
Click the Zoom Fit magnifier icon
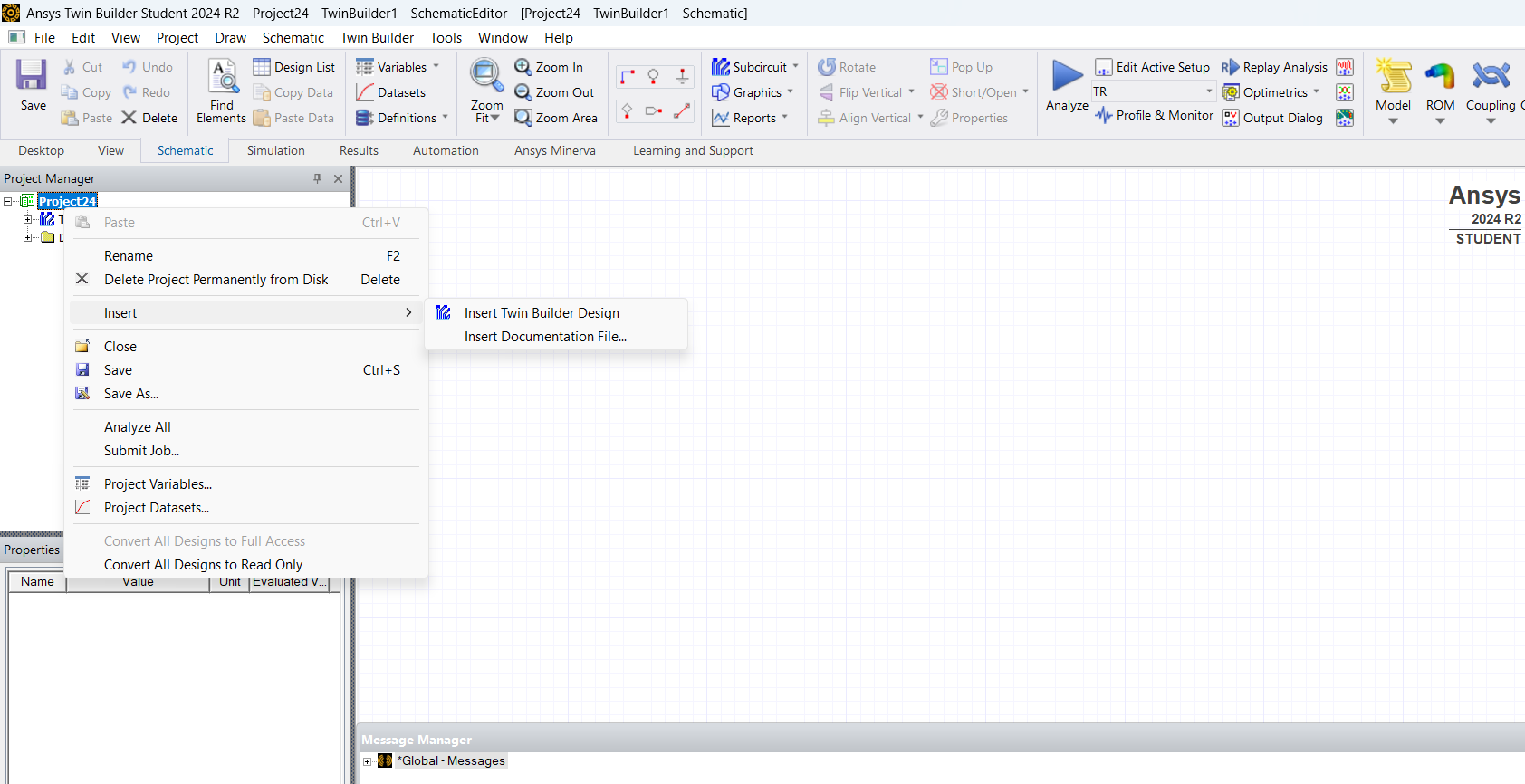486,76
